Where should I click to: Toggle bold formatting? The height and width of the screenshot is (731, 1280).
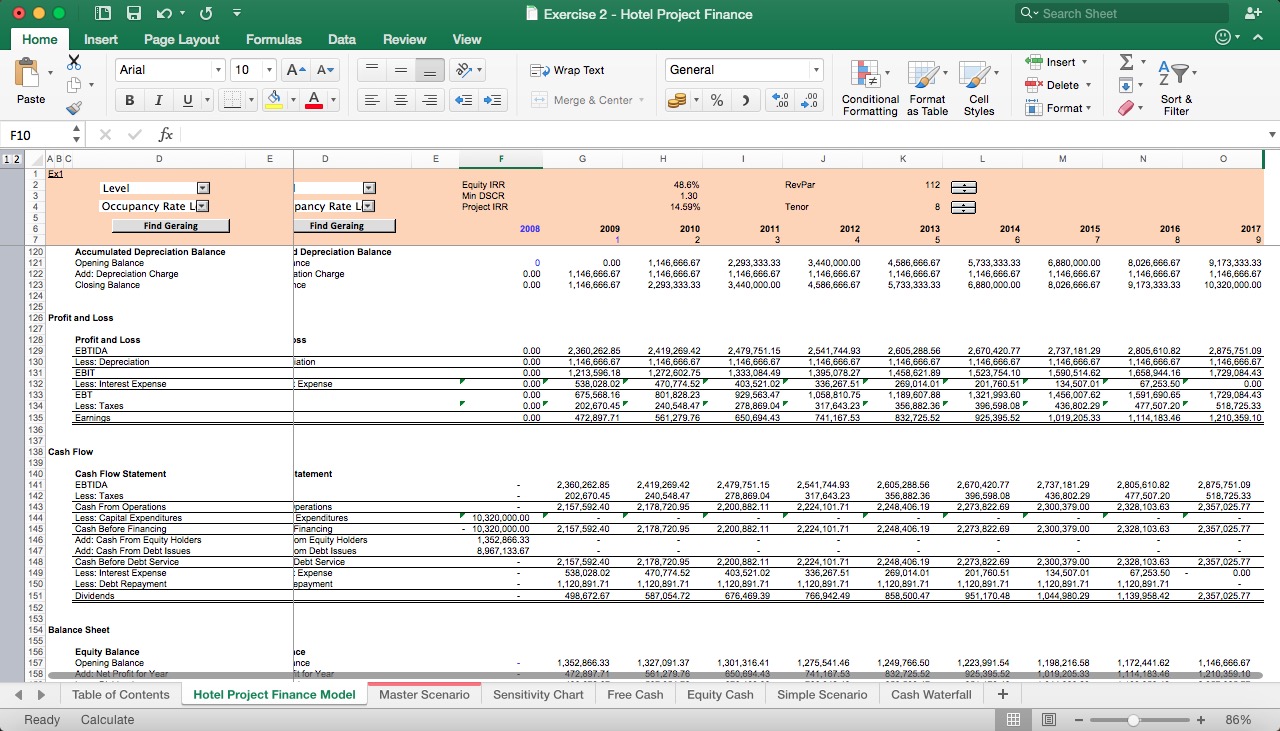click(129, 100)
